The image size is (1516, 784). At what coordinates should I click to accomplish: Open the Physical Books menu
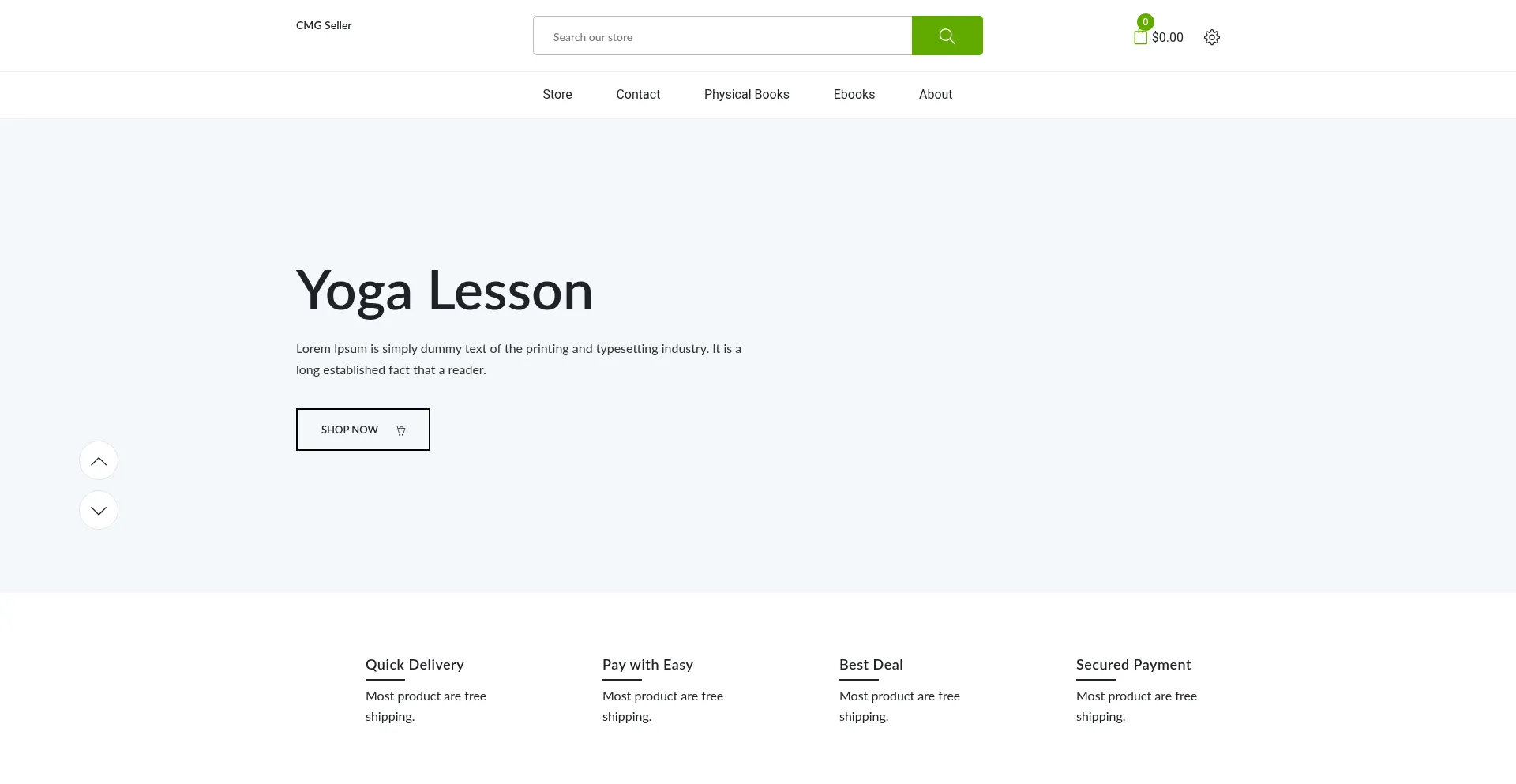pyautogui.click(x=746, y=95)
